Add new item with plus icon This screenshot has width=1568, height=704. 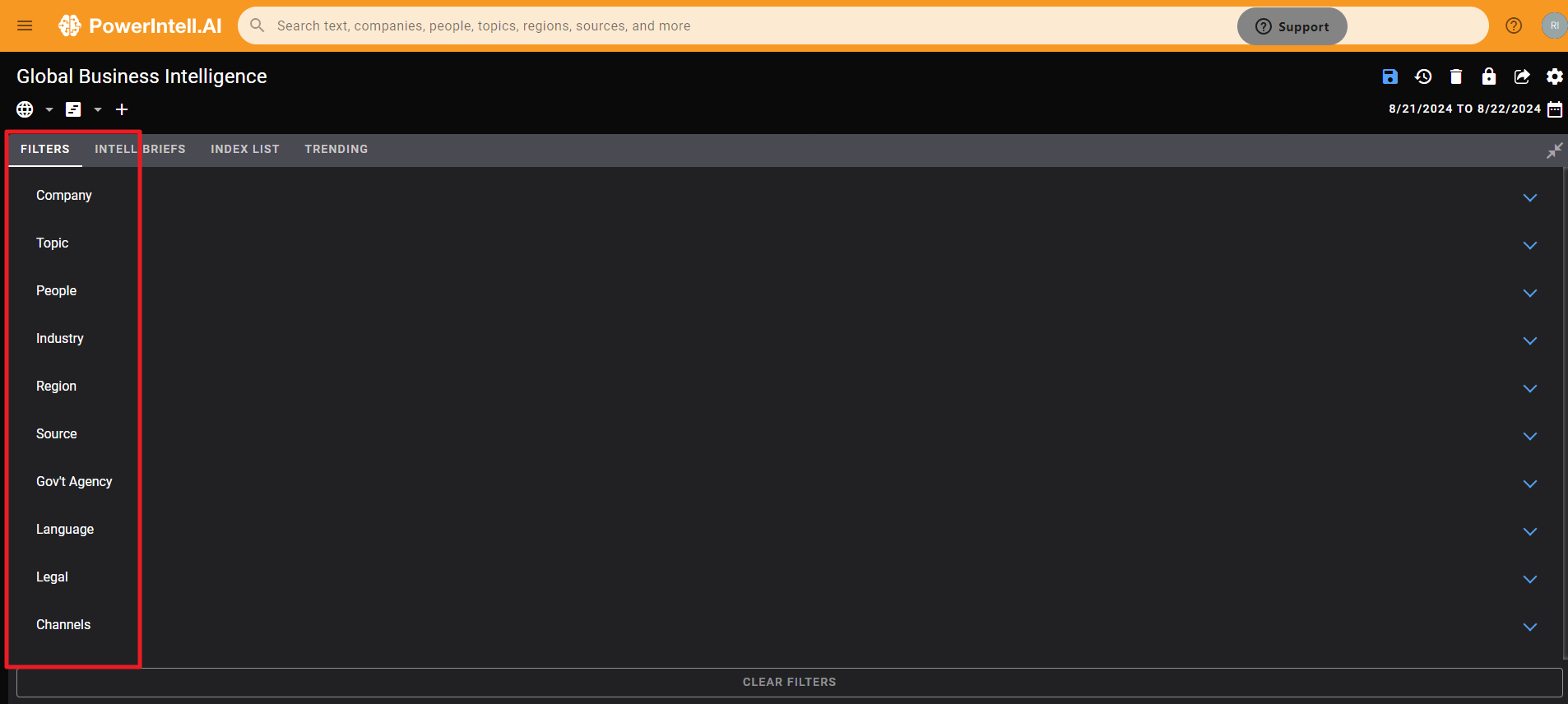tap(122, 109)
